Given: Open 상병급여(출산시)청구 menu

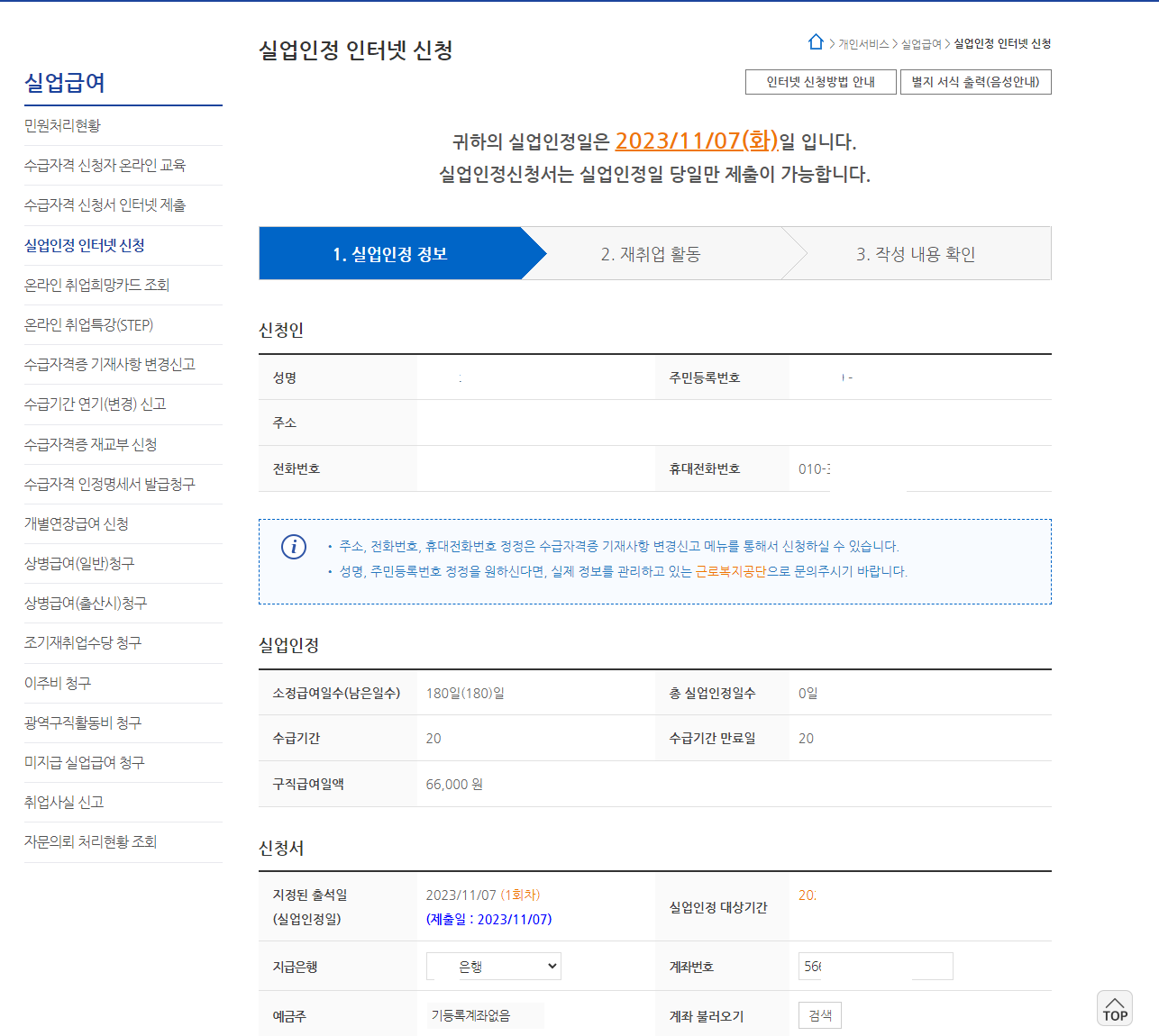Looking at the screenshot, I should coord(85,603).
